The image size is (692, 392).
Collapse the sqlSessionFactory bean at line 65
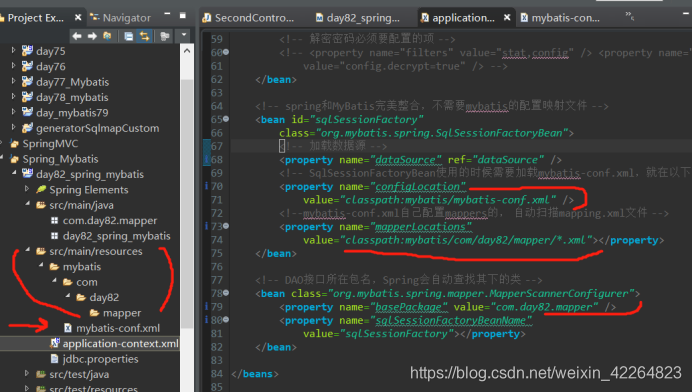coord(226,119)
